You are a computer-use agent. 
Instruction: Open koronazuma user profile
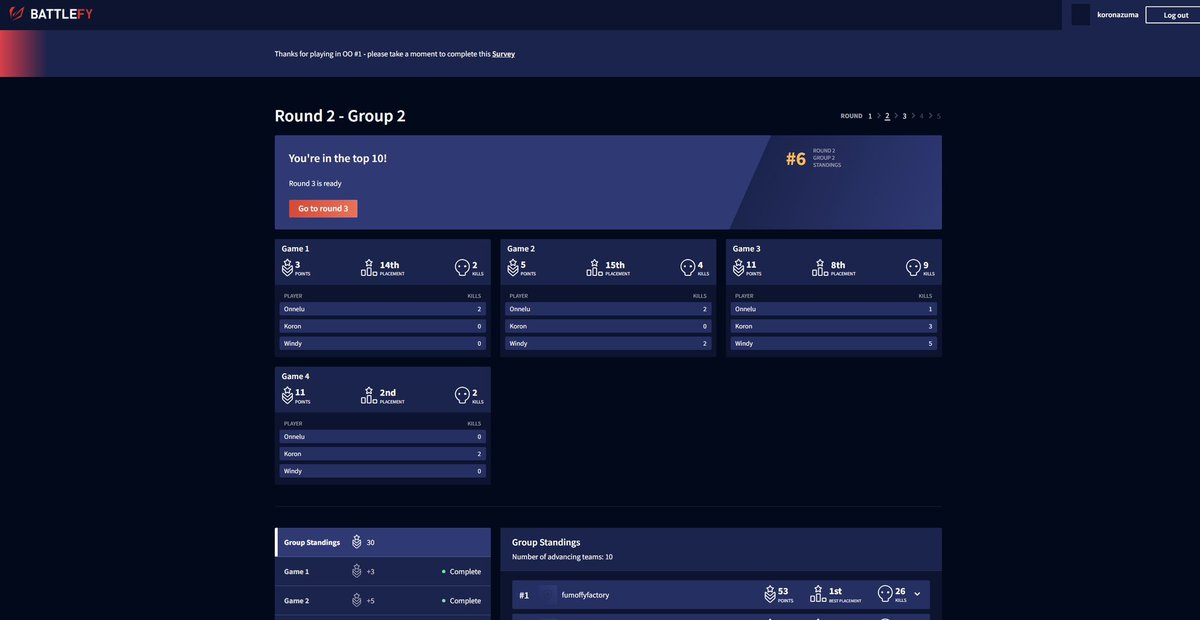pyautogui.click(x=1117, y=15)
